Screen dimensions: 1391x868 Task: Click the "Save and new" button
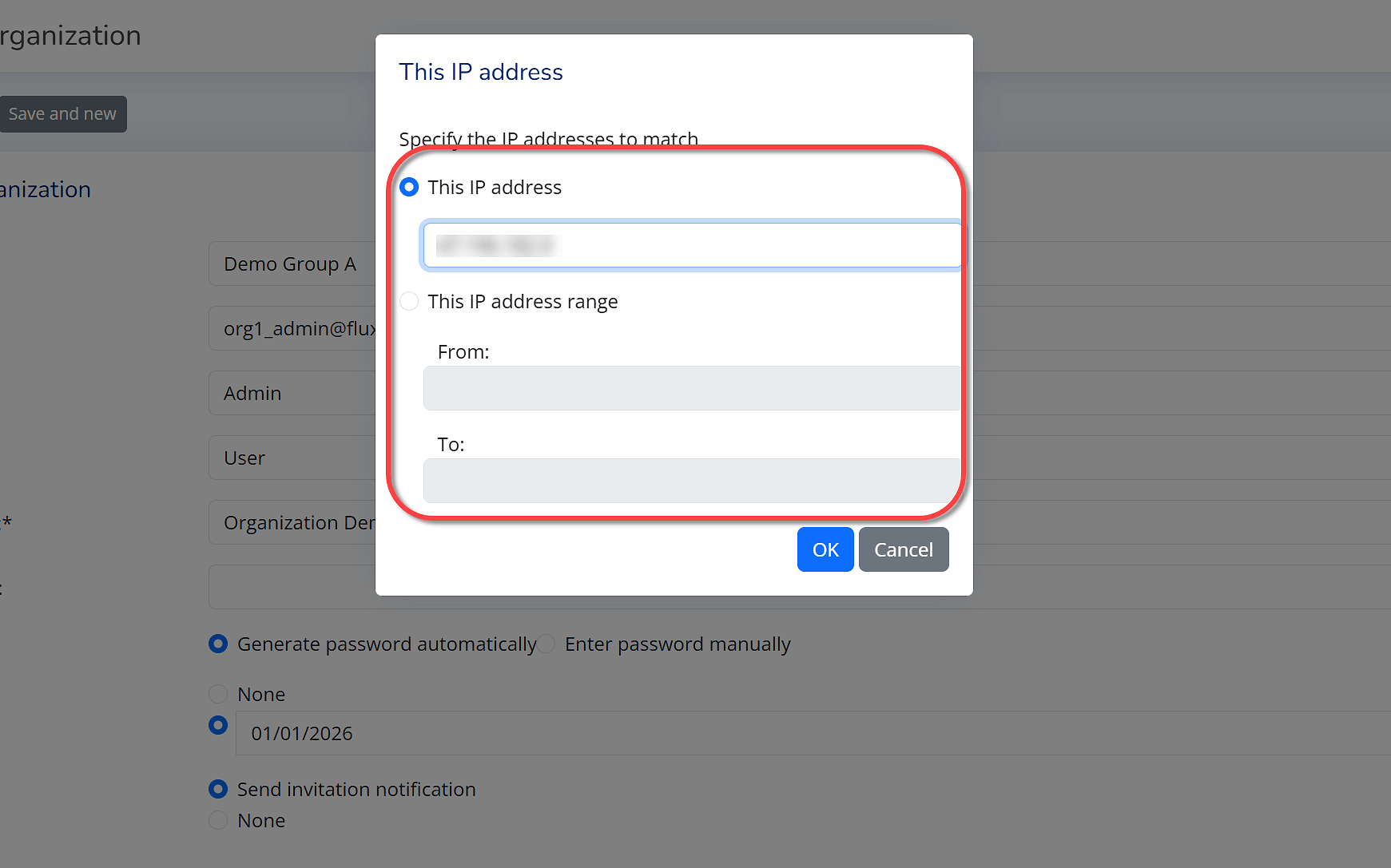(x=62, y=114)
